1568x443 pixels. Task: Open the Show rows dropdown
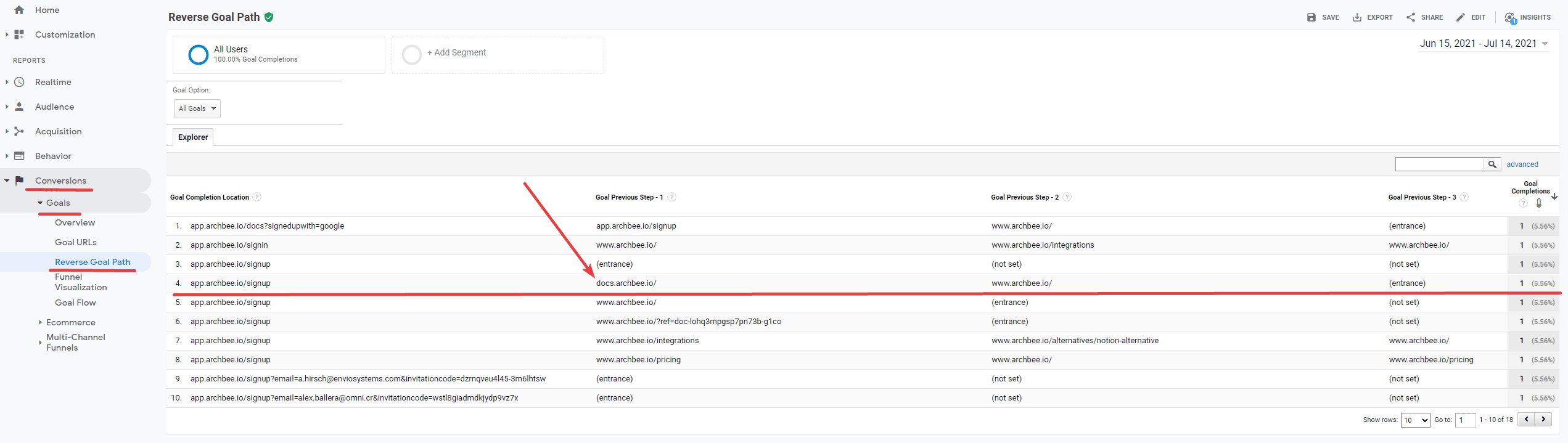click(1415, 420)
